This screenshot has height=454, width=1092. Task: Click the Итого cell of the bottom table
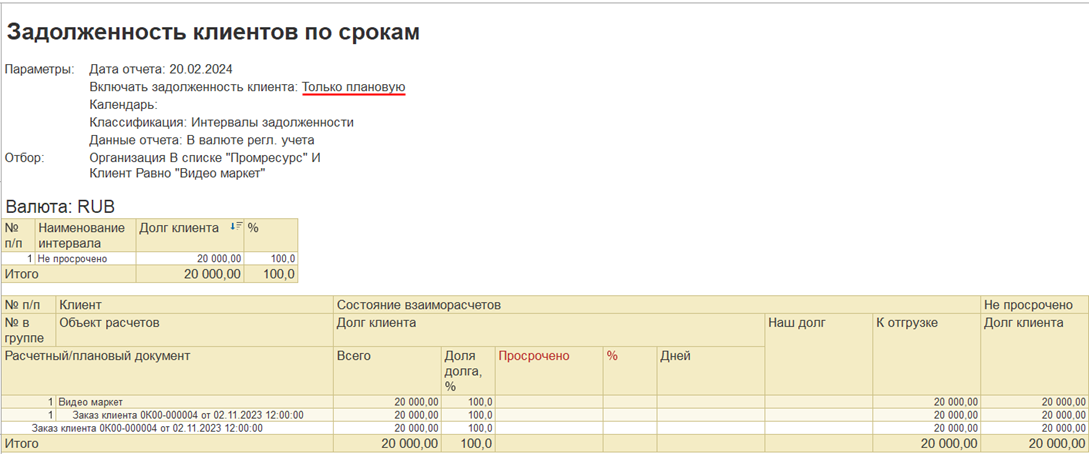(167, 444)
